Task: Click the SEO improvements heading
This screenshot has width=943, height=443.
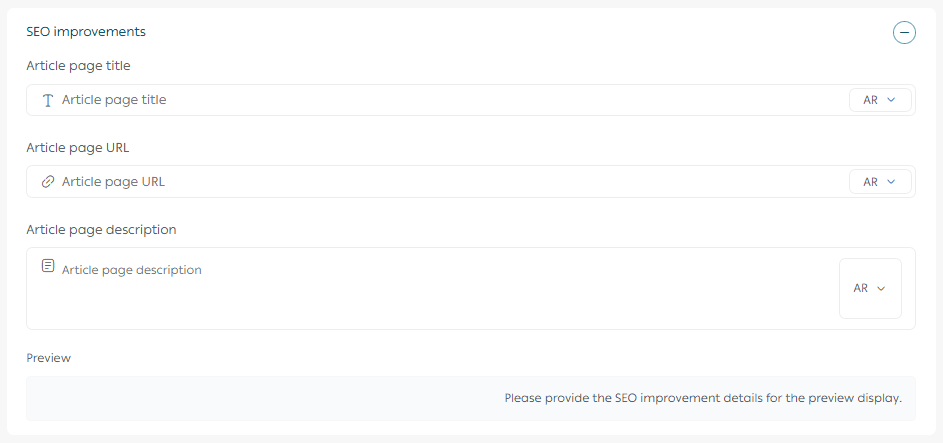Action: coord(86,32)
